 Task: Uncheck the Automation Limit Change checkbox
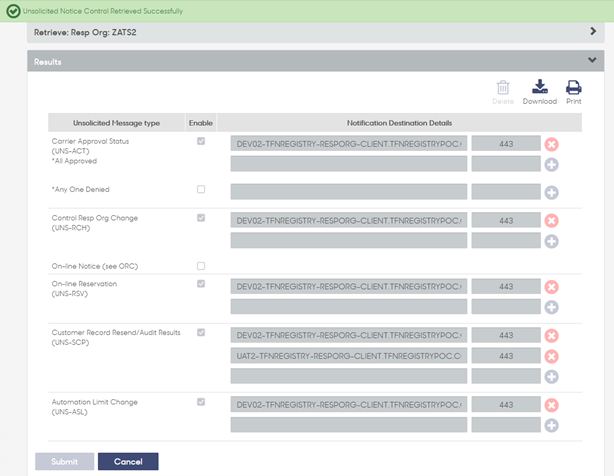click(x=201, y=402)
